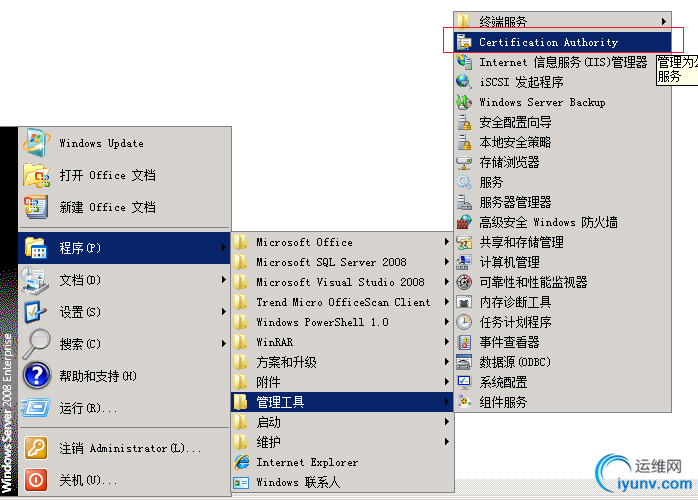Click the key icon for logging off Administrator
698x500 pixels.
click(x=36, y=448)
